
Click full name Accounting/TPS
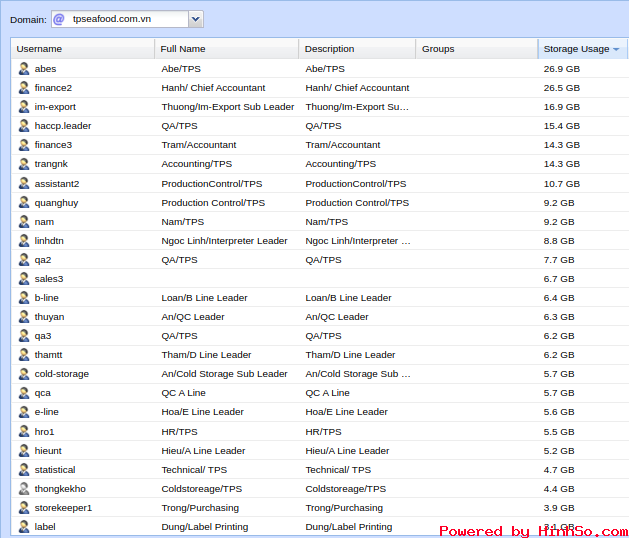(x=197, y=164)
